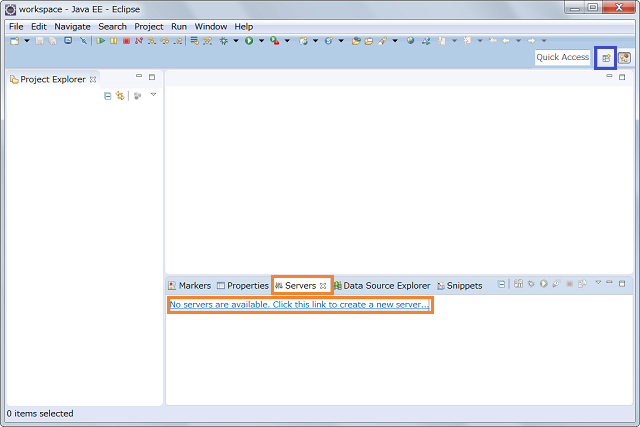Open the Back history dropdown arrow
Screen dimensions: 640x427
pos(518,41)
